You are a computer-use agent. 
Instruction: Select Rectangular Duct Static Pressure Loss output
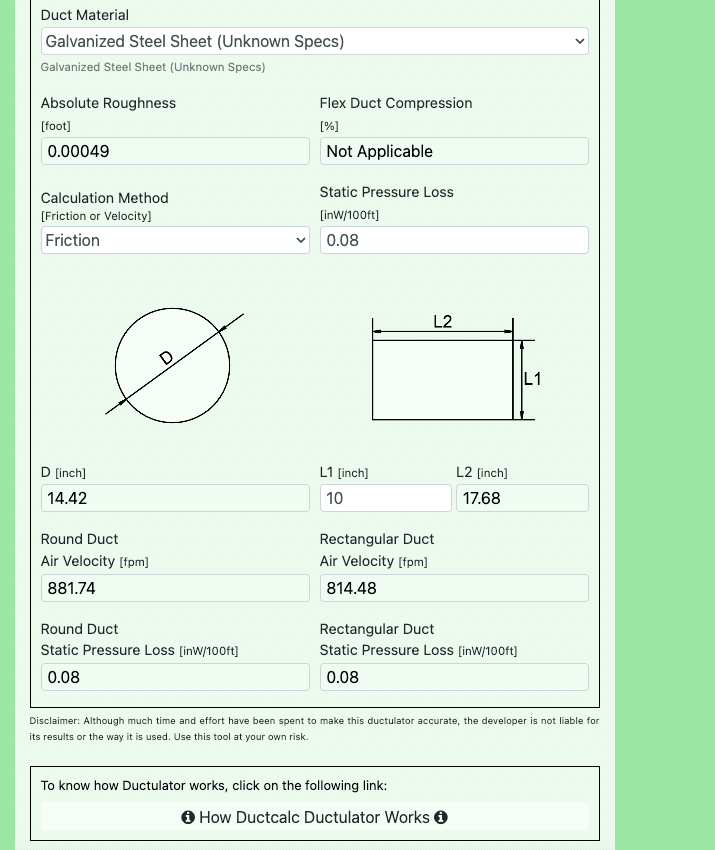click(453, 677)
